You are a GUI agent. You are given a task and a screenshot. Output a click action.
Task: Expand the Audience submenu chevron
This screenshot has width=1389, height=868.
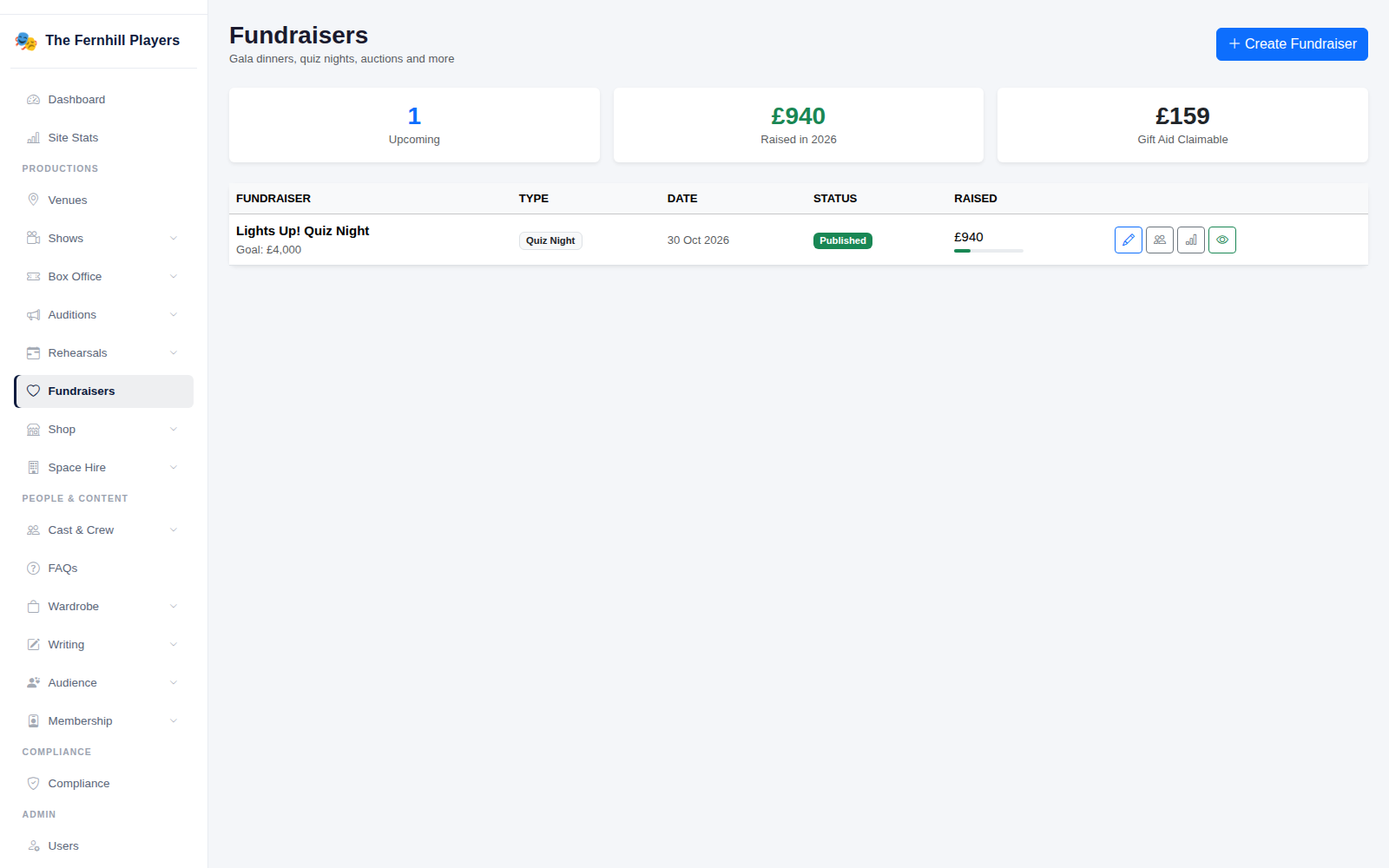click(x=174, y=682)
